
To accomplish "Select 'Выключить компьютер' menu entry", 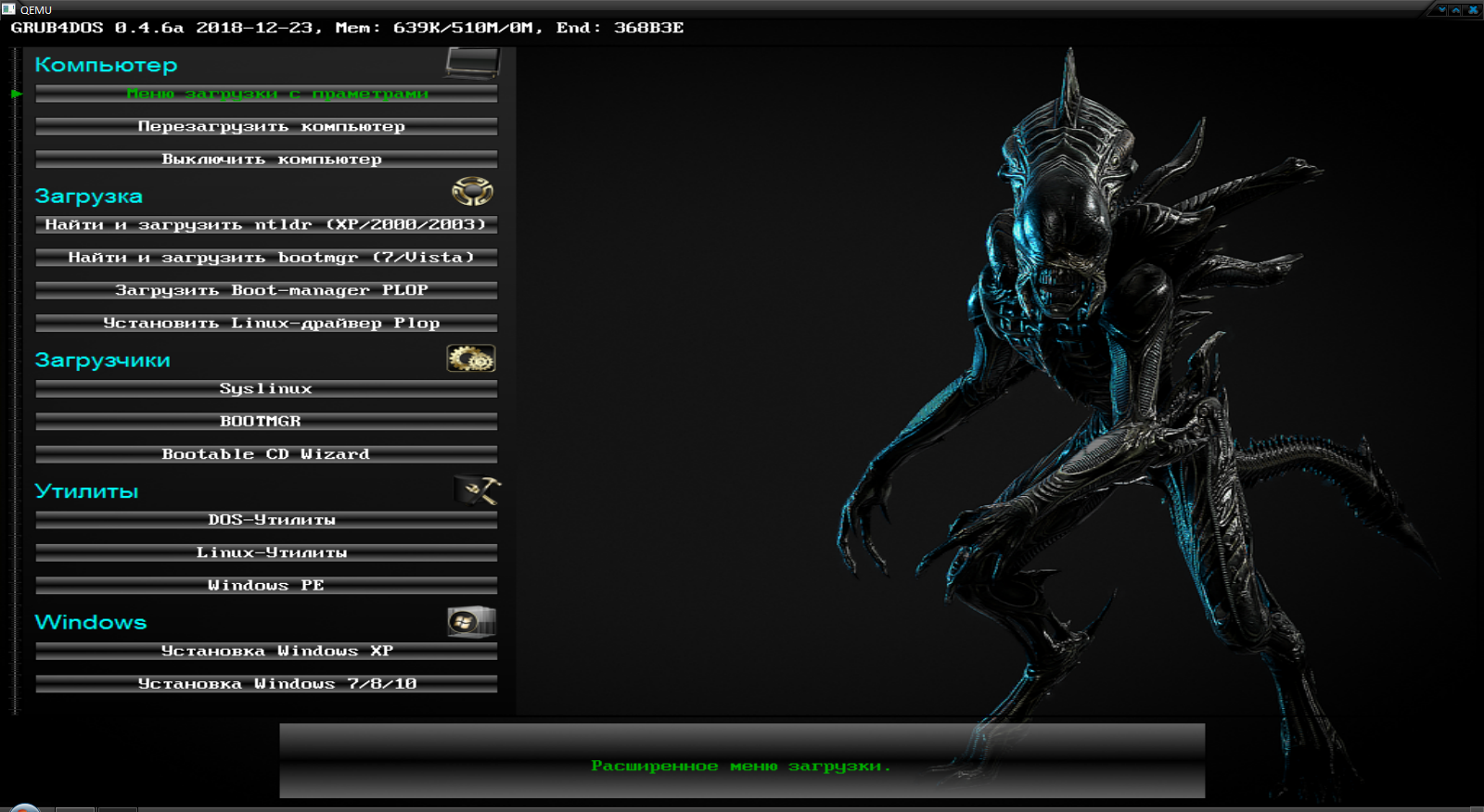I will pos(266,159).
